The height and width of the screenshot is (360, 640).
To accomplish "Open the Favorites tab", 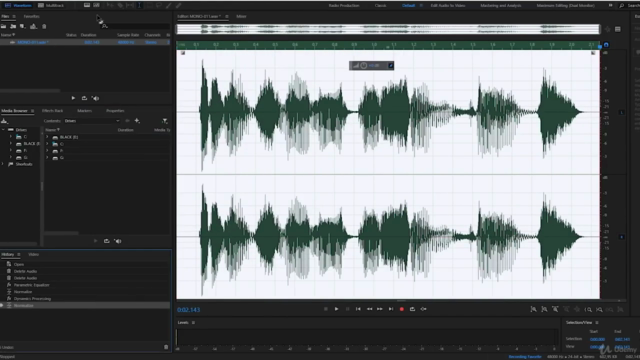I will [31, 16].
